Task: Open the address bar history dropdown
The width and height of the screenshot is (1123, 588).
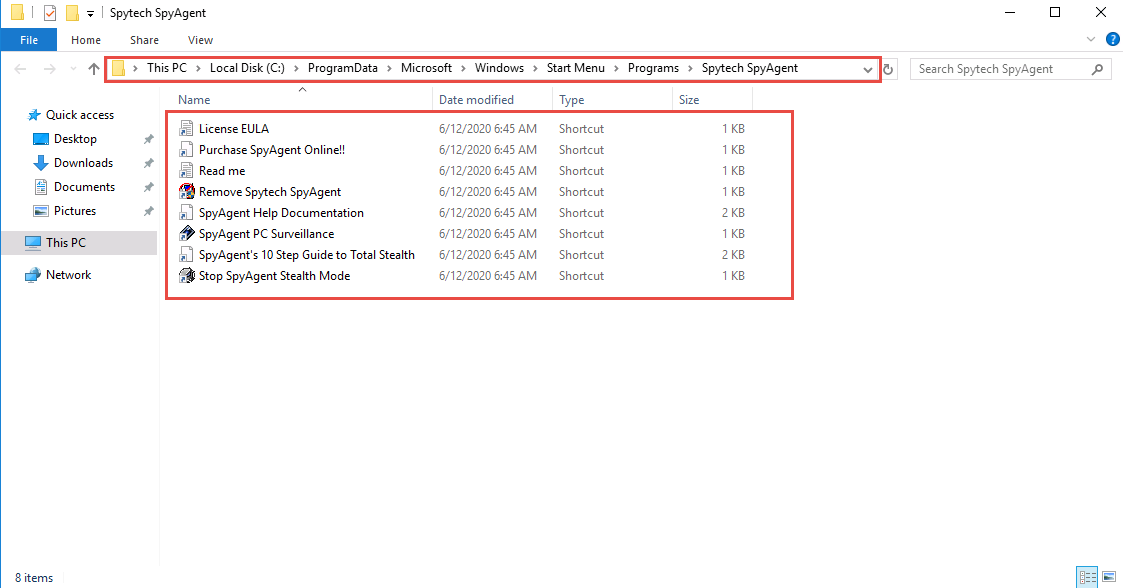Action: tap(867, 69)
